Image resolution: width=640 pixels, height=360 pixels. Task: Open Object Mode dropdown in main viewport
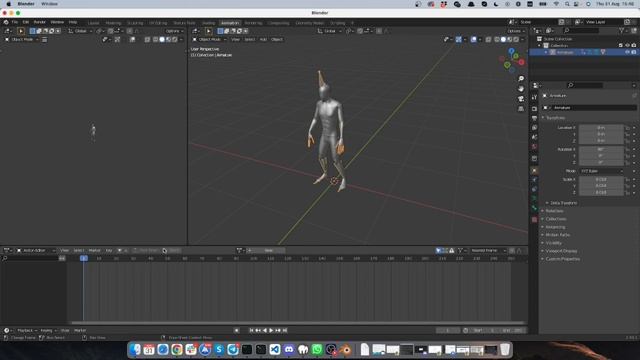tap(209, 40)
